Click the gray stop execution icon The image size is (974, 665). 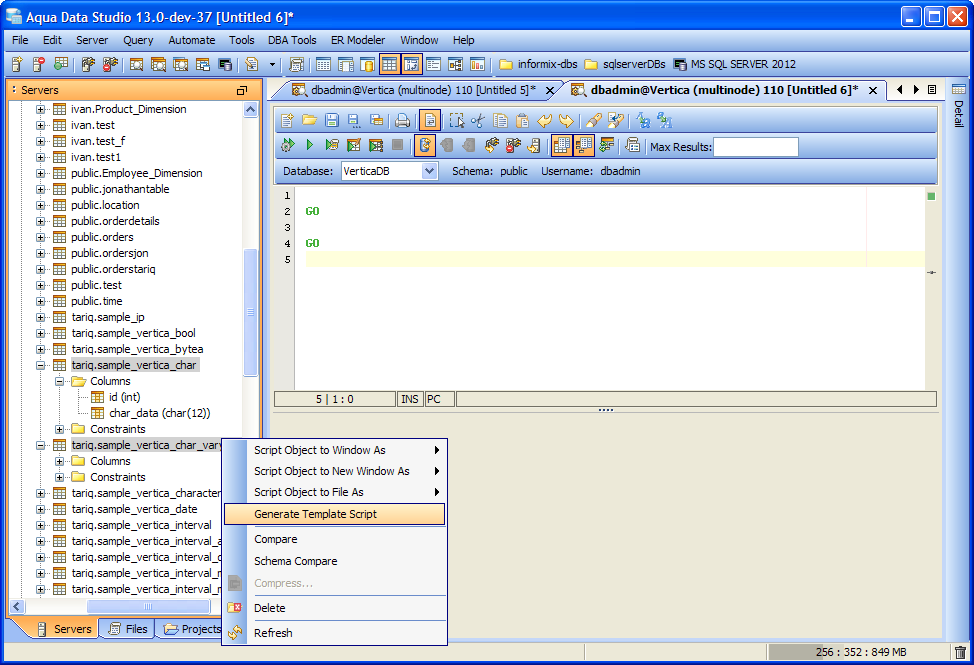(398, 145)
